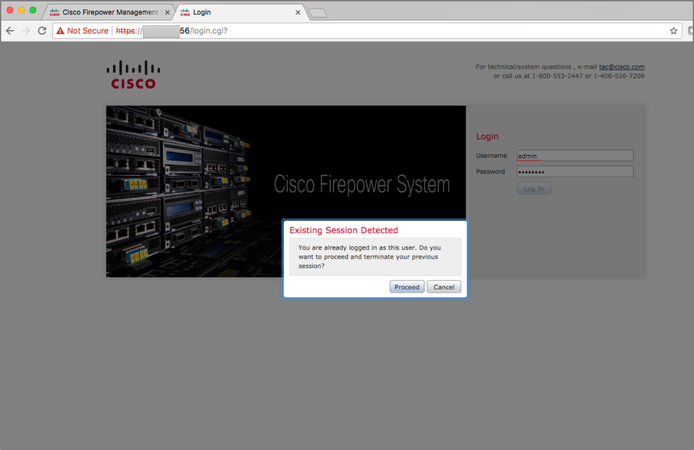
Task: Open the tac@cisco.com email link
Action: 621,67
